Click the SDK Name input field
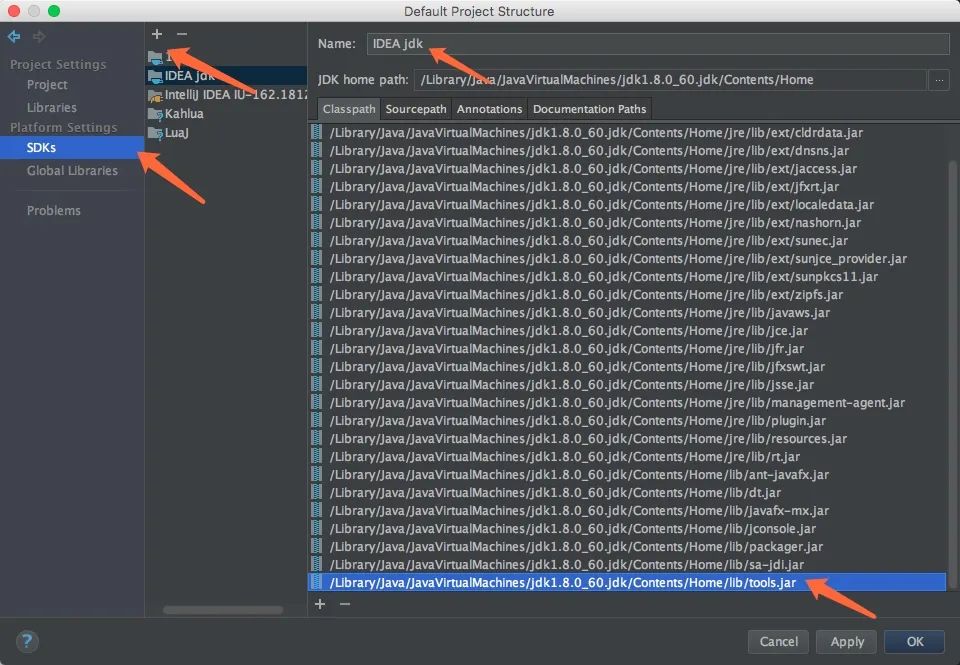Screen dimensions: 960x665 (658, 43)
